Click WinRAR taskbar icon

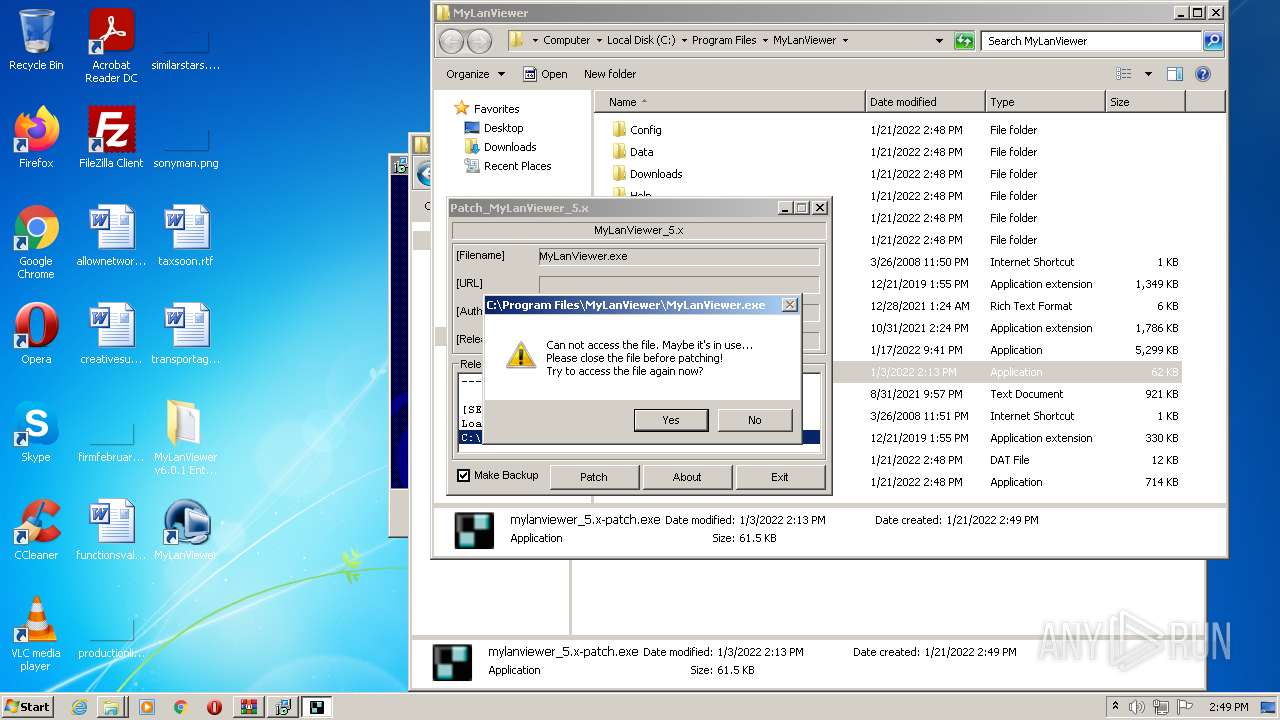248,707
